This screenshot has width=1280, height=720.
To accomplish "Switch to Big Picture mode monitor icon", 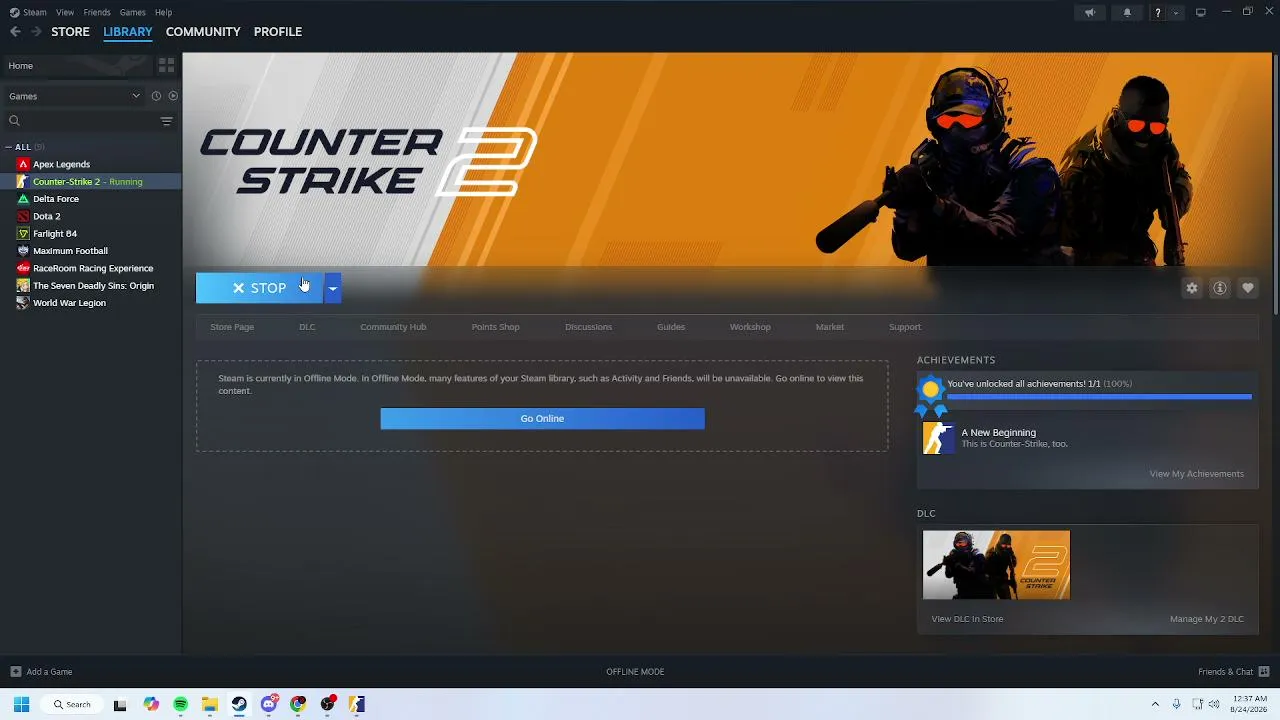I will click(x=1201, y=12).
